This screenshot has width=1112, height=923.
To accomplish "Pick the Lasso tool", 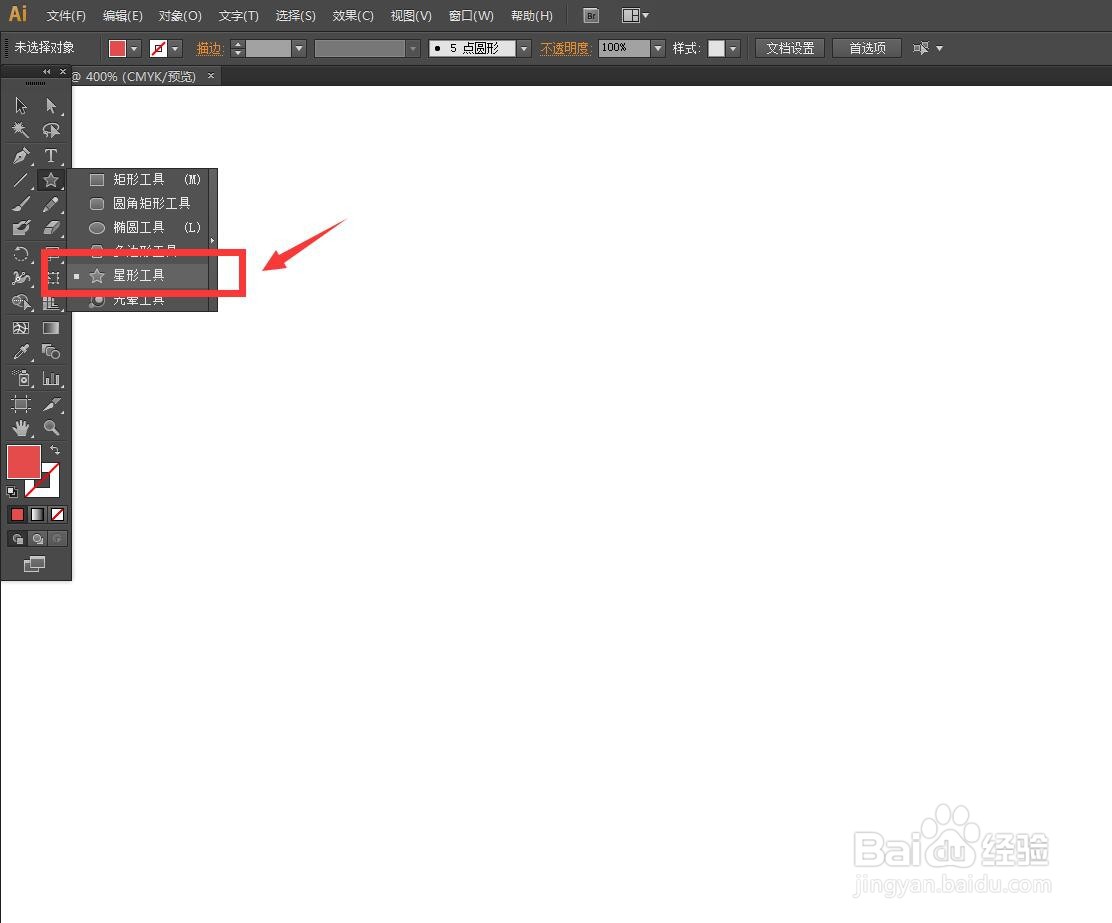I will 51,130.
